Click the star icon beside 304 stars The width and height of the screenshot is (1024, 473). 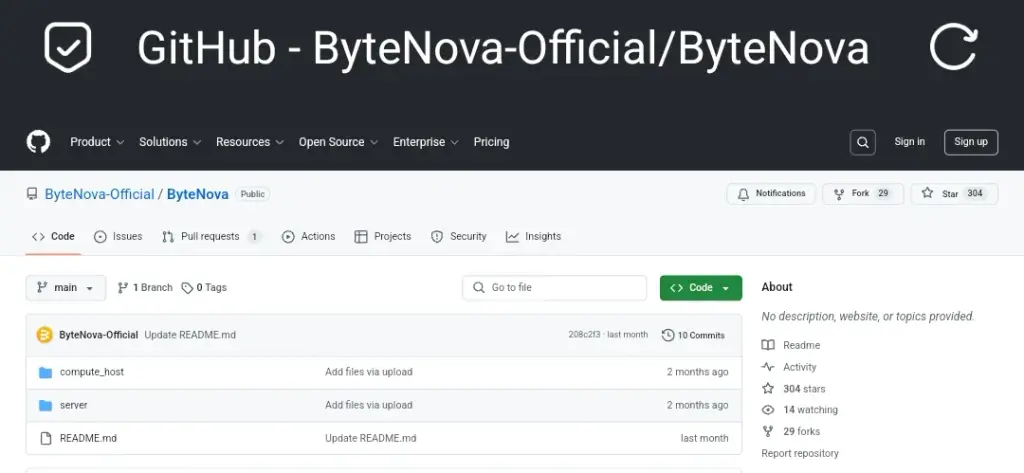pos(768,389)
